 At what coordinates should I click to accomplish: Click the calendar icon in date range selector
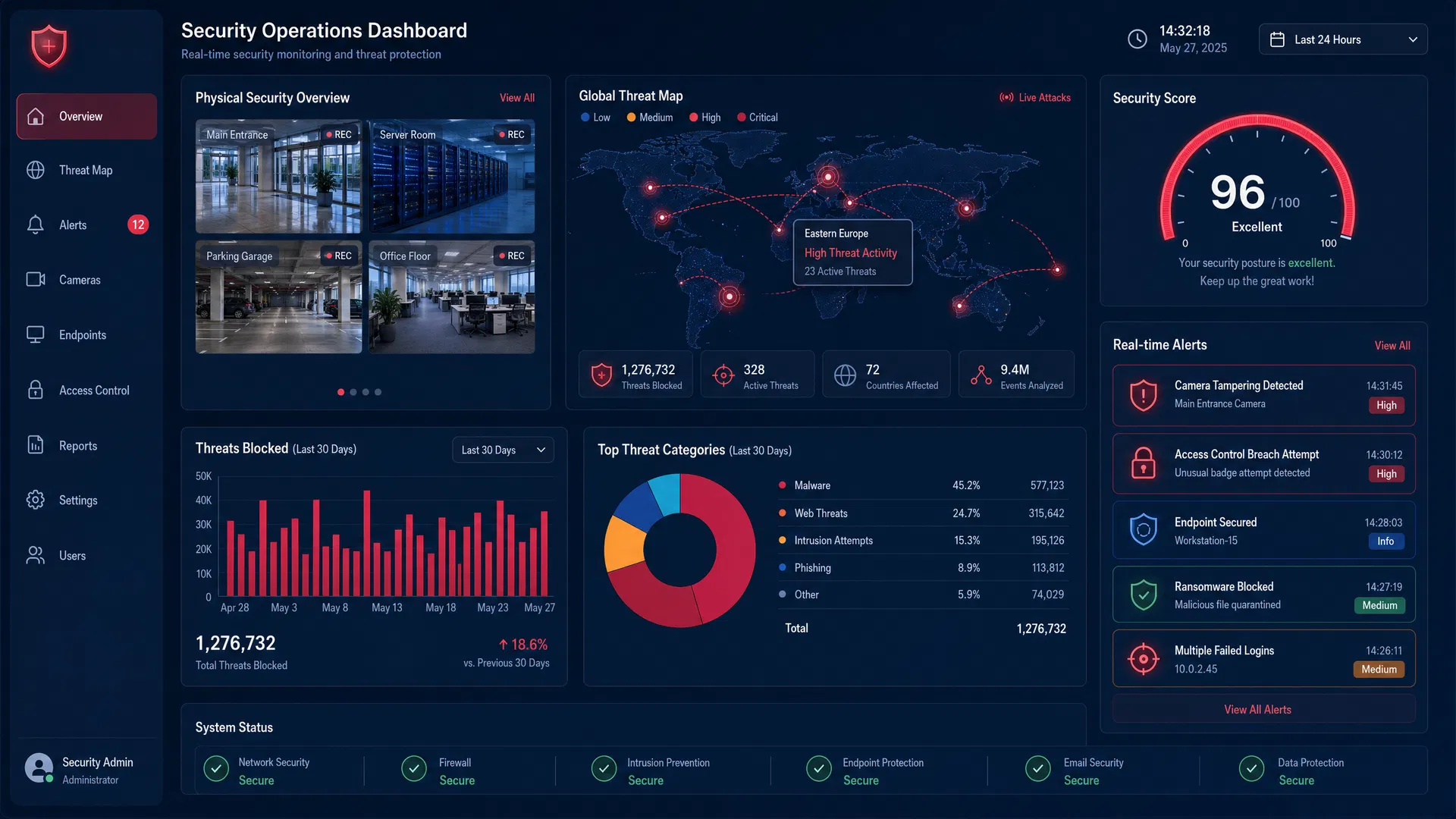click(1277, 39)
